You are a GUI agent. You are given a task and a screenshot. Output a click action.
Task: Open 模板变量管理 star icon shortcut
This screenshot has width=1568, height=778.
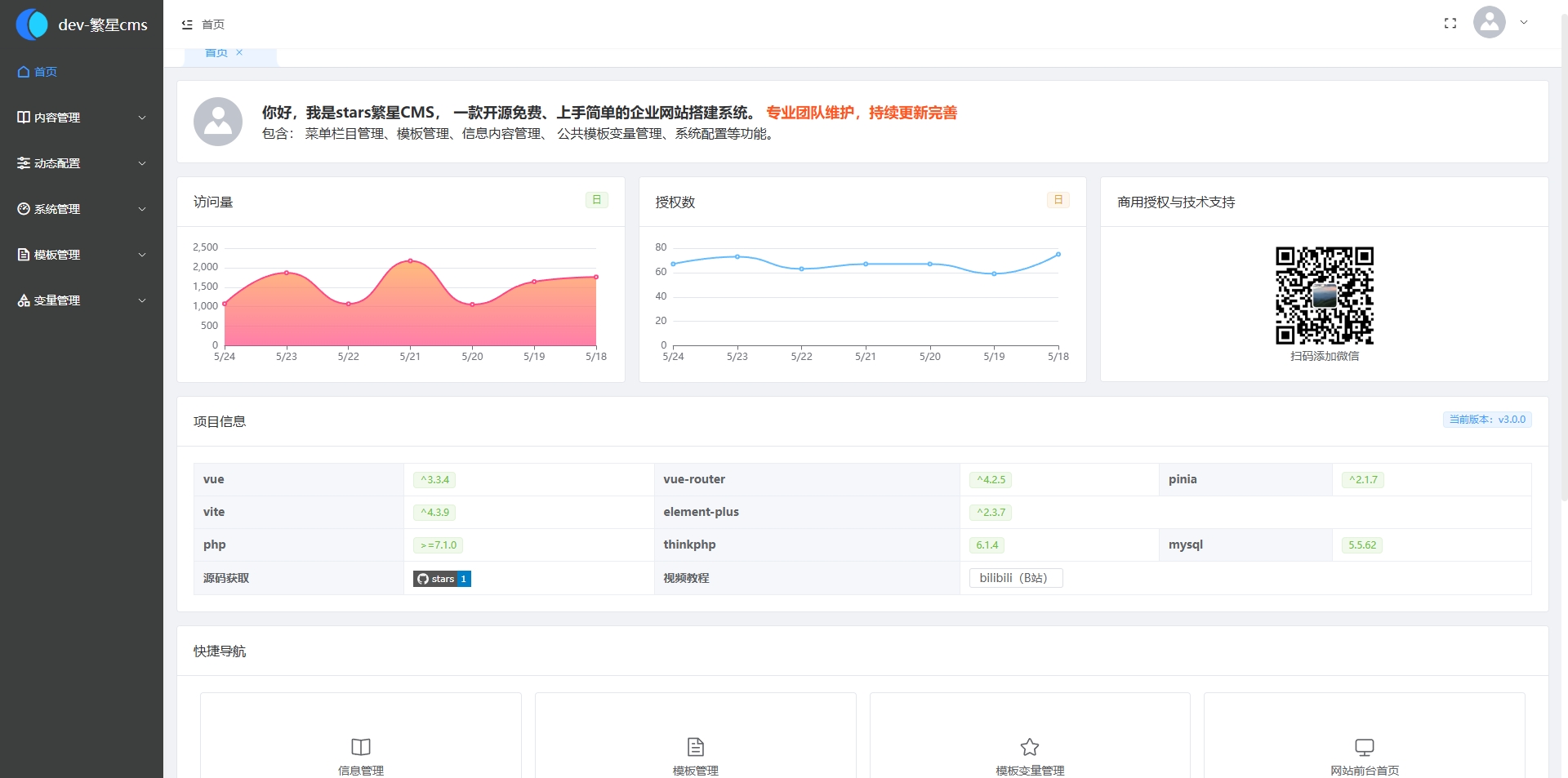1029,747
